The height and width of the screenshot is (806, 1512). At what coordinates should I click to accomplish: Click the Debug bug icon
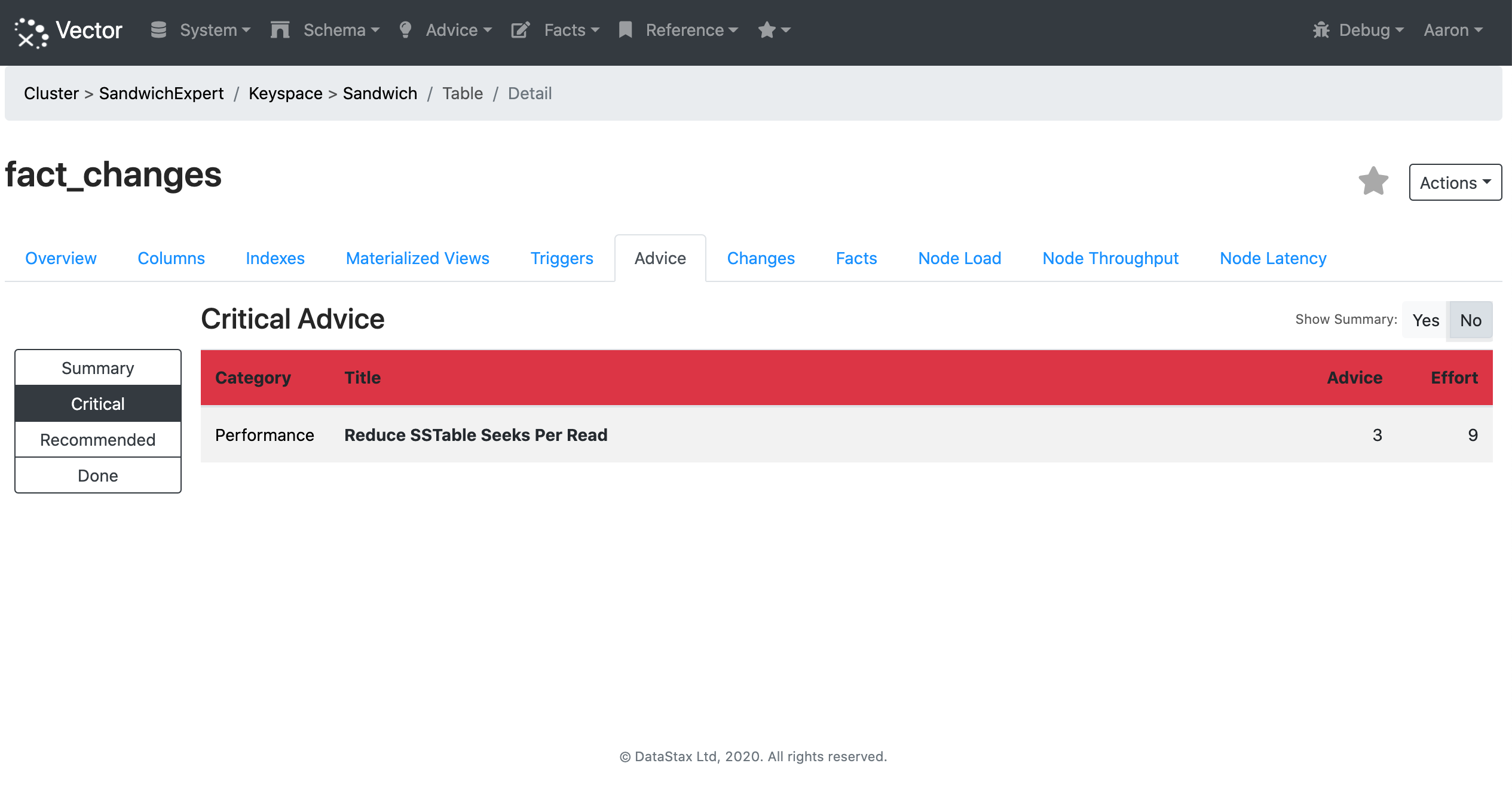coord(1321,30)
